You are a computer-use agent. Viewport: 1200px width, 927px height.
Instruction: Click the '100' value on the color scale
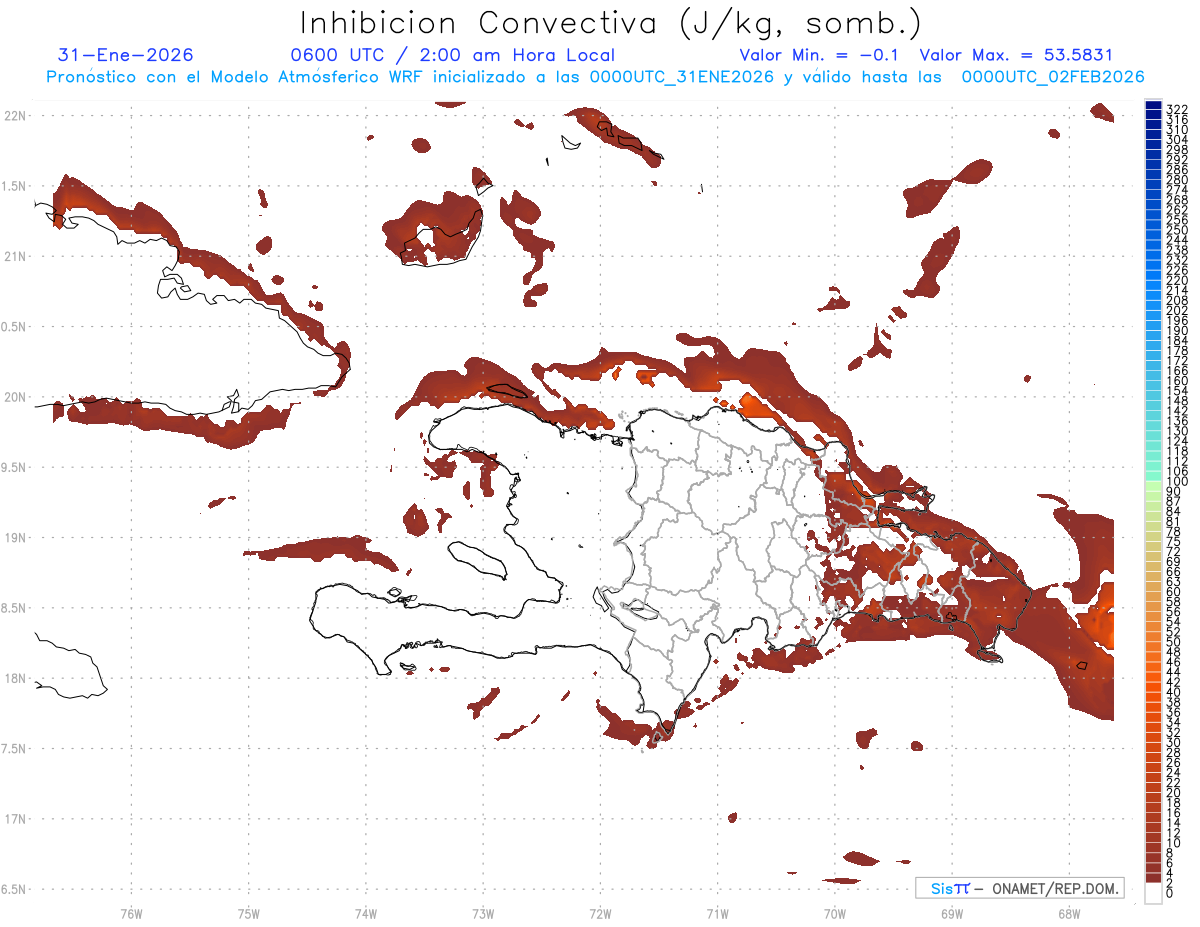pyautogui.click(x=1177, y=482)
